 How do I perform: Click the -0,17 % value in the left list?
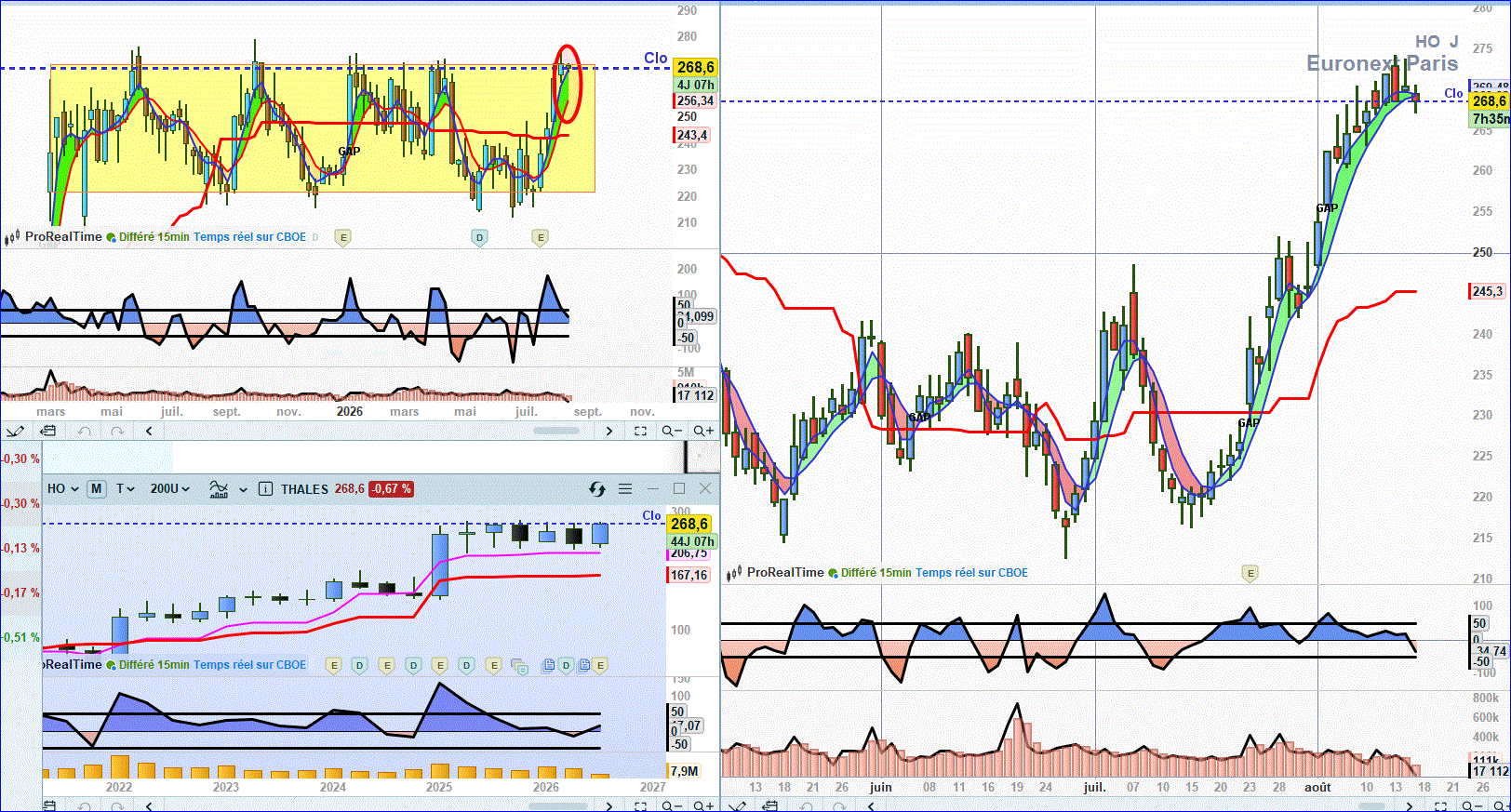coord(20,592)
